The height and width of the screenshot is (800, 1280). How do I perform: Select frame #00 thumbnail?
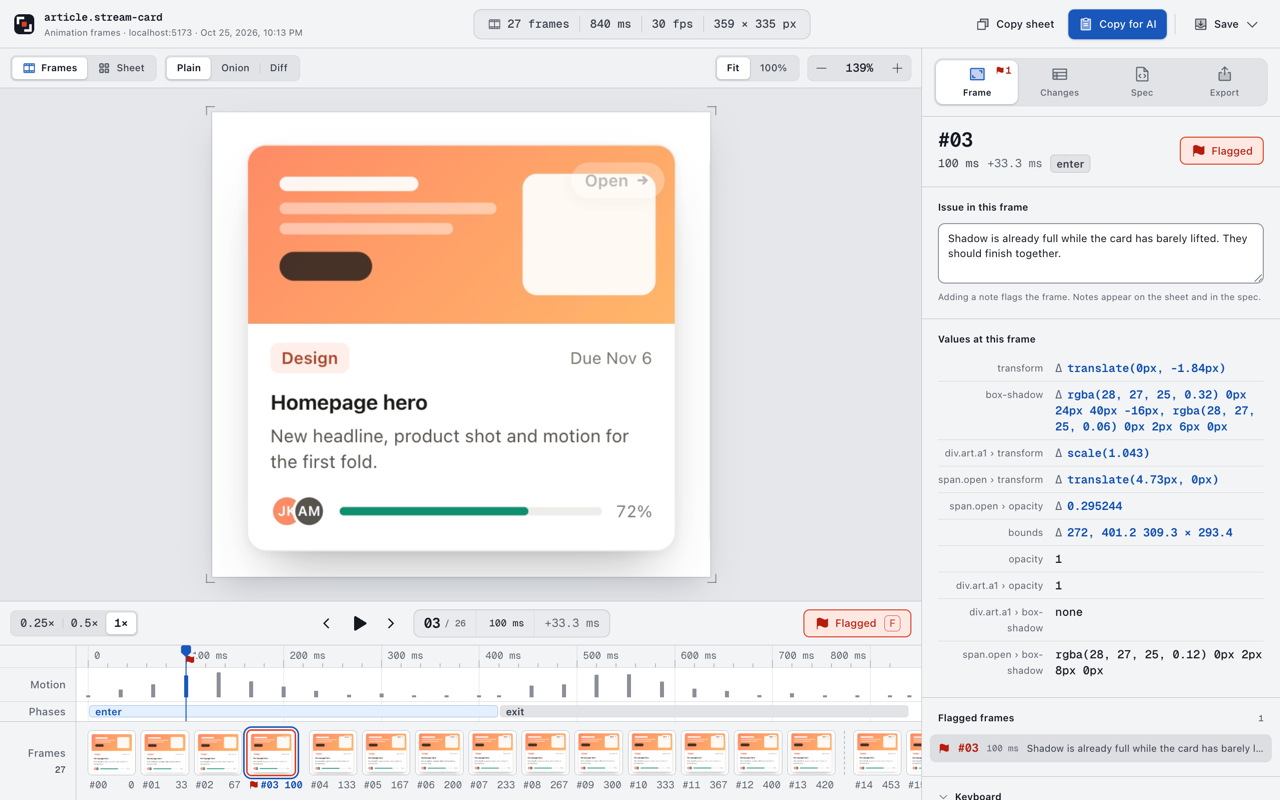coord(111,753)
